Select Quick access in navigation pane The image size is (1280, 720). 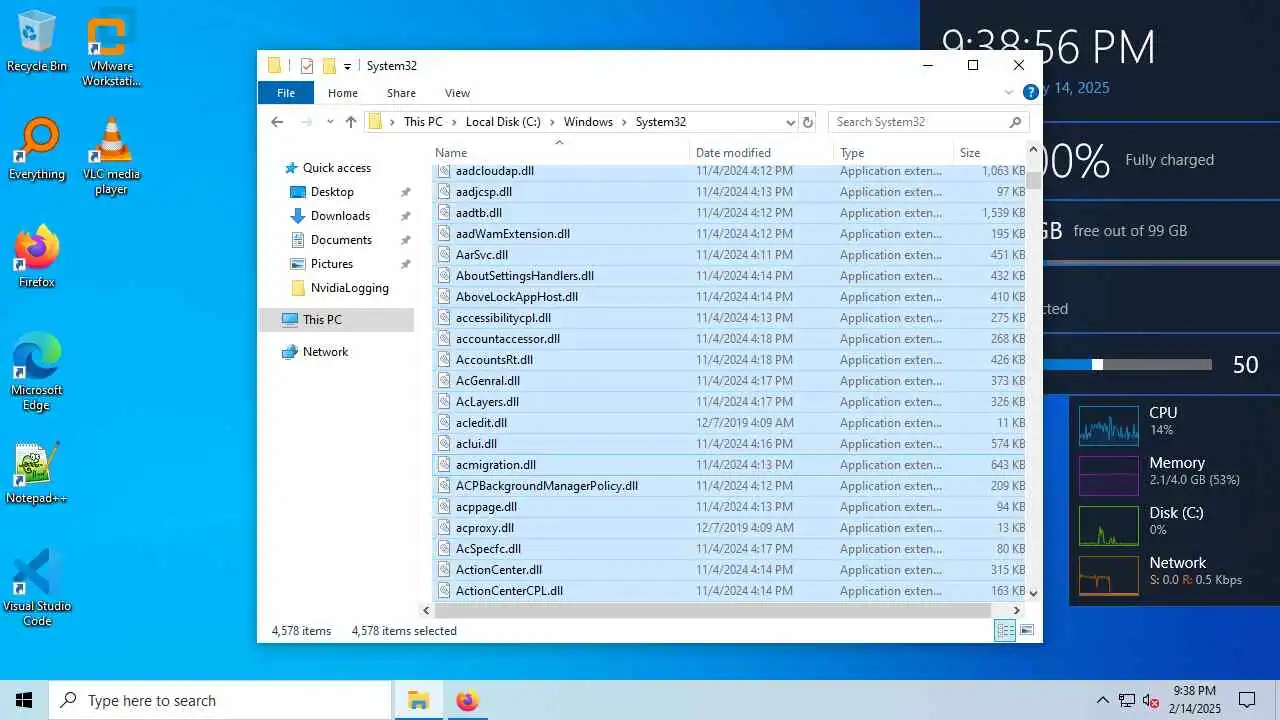tap(337, 168)
